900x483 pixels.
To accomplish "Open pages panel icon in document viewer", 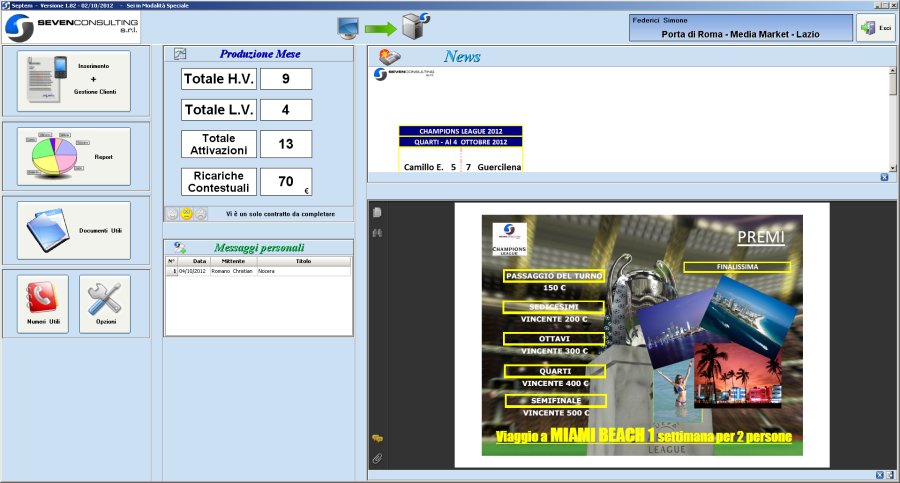I will point(377,212).
